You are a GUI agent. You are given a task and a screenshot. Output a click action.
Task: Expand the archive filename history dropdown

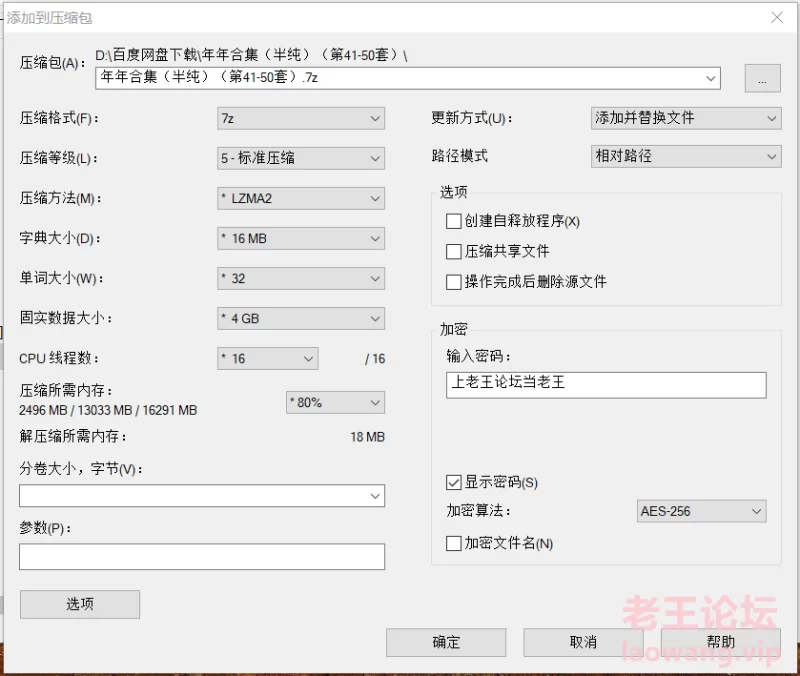pos(710,78)
